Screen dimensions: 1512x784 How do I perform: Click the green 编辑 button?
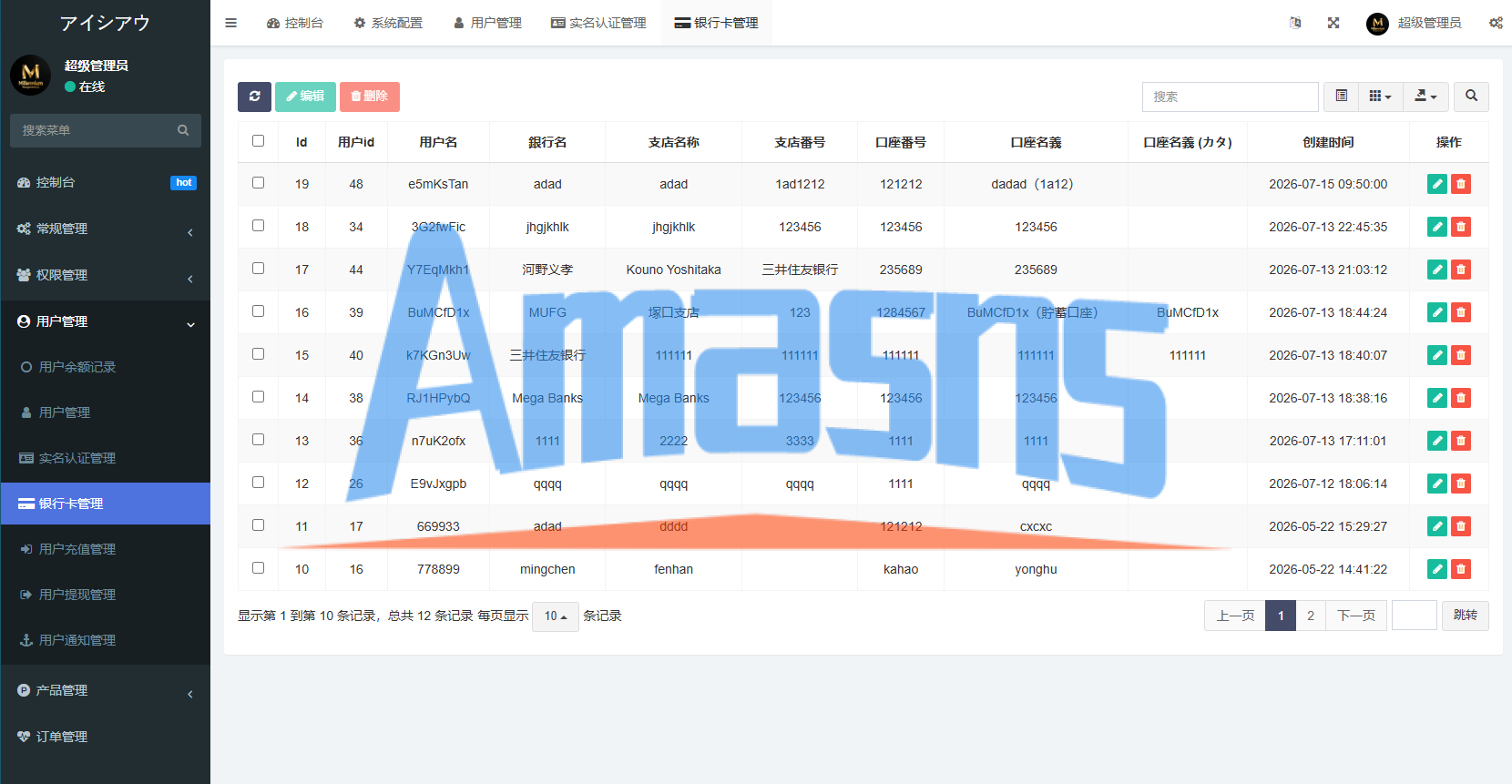tap(305, 97)
